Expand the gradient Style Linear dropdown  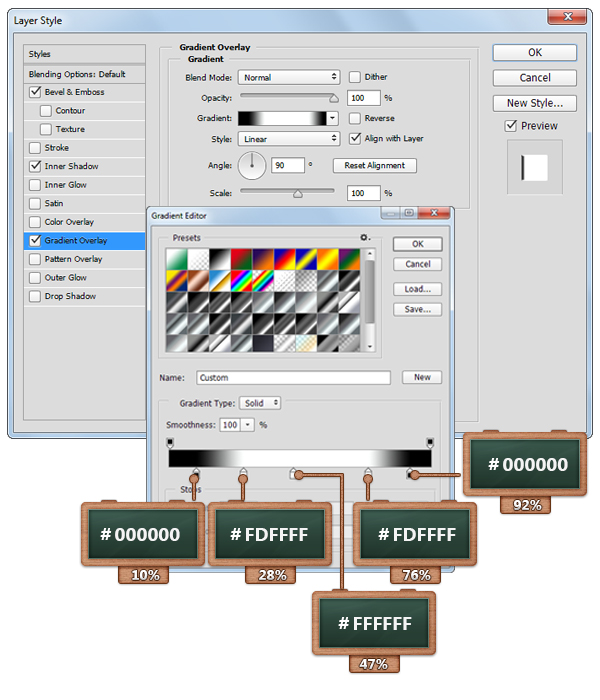[x=289, y=139]
